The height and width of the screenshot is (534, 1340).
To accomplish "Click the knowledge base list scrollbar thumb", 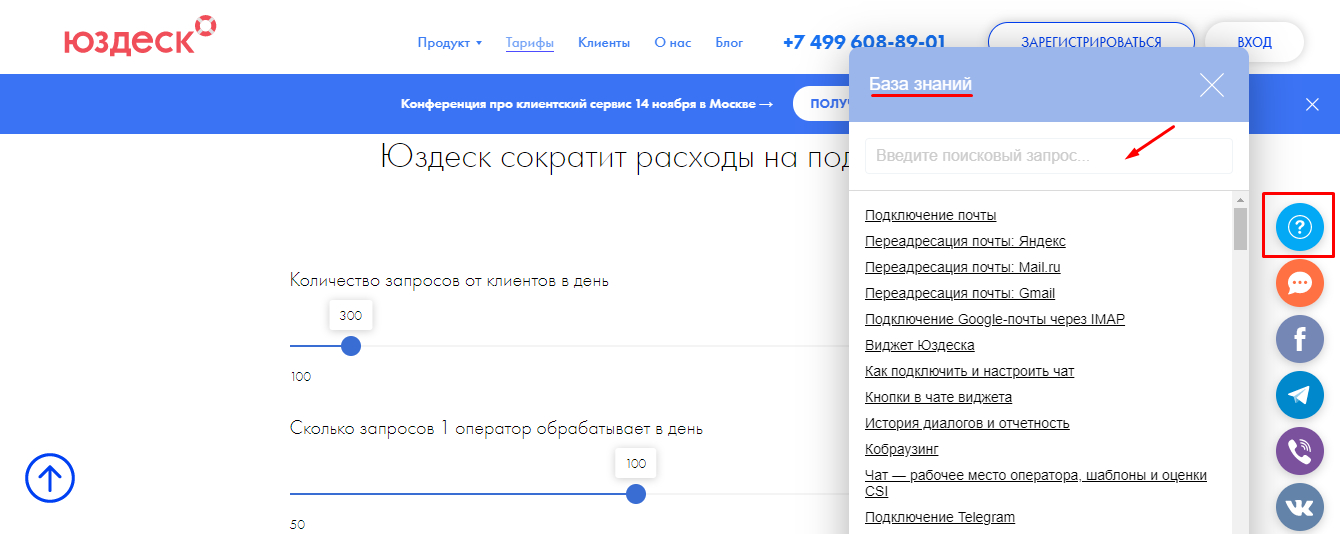I will (x=1240, y=228).
